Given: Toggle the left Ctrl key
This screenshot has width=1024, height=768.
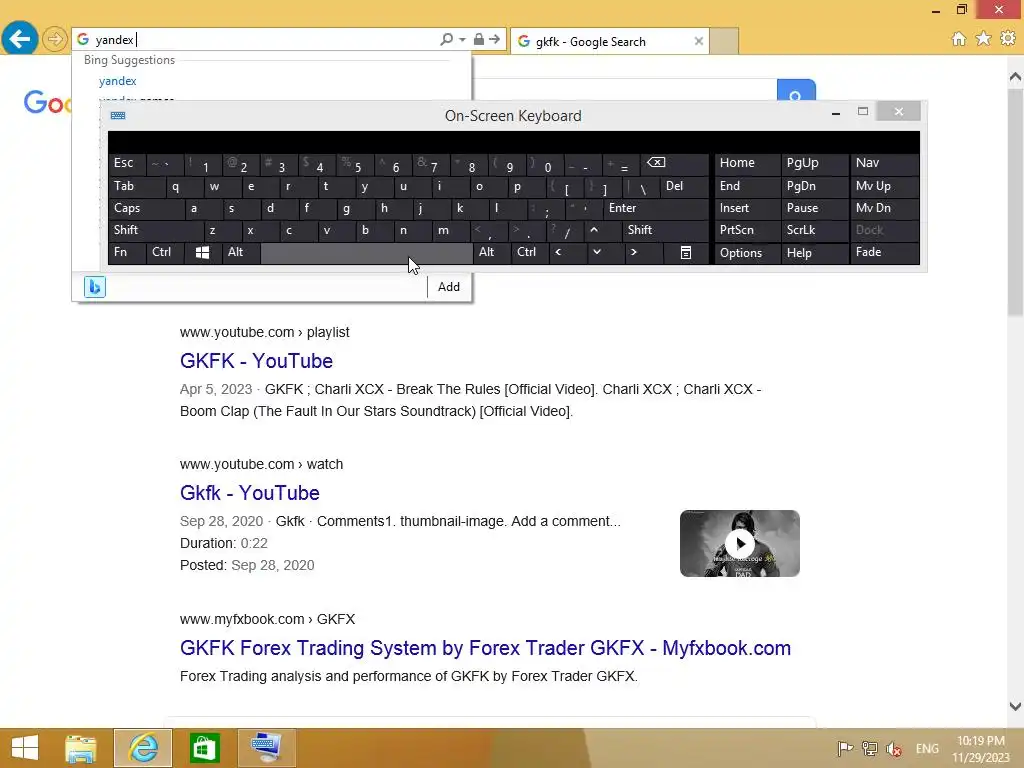Looking at the screenshot, I should tap(165, 253).
